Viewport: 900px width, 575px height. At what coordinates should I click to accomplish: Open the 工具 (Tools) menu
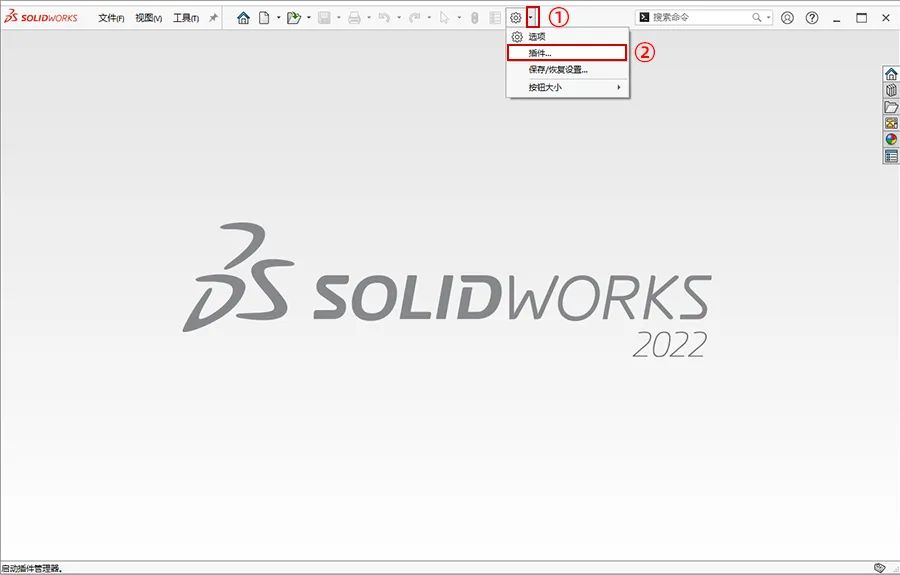pyautogui.click(x=186, y=18)
